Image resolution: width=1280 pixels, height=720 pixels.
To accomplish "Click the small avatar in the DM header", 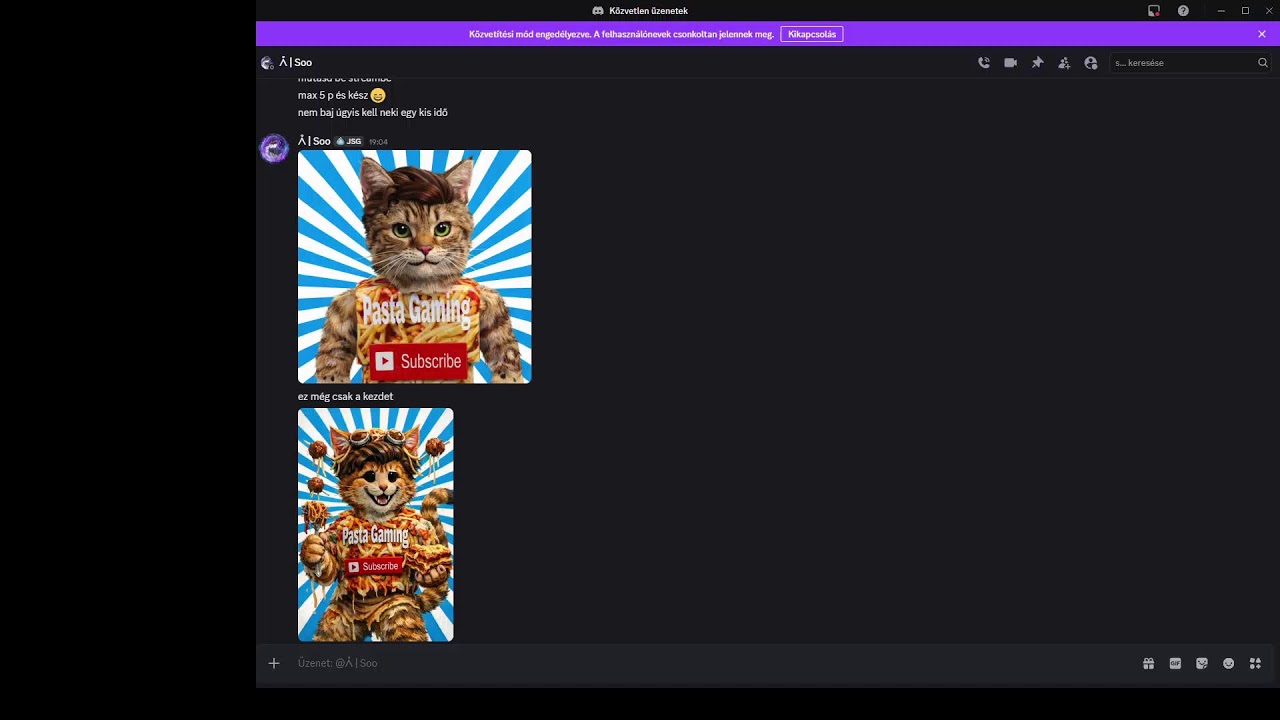I will point(267,63).
